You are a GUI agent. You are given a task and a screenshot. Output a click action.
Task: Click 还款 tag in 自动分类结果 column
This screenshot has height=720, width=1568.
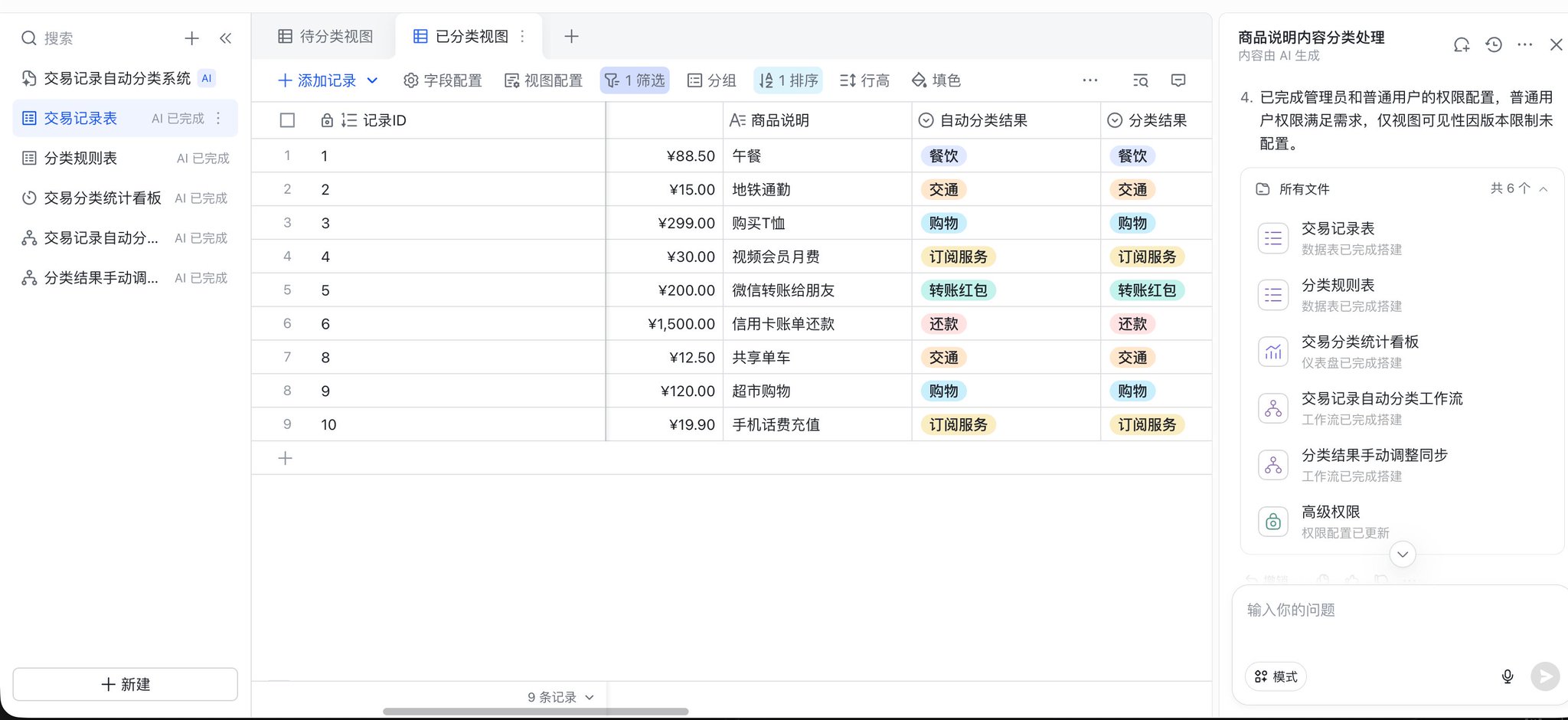(x=943, y=324)
